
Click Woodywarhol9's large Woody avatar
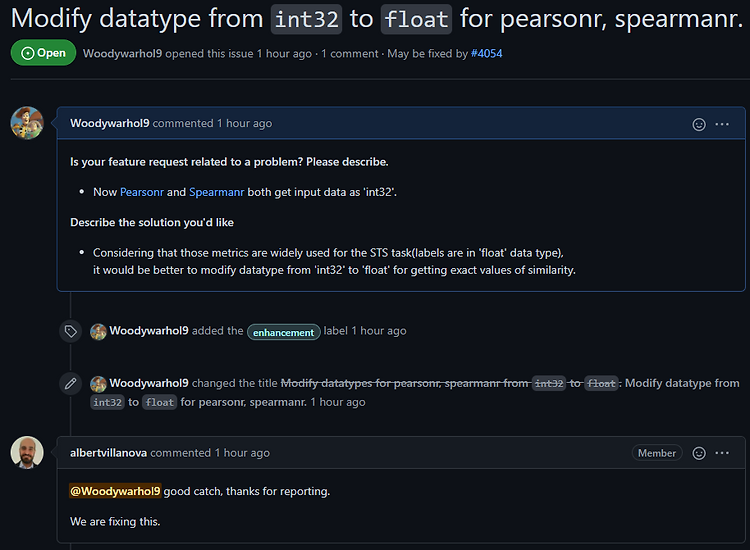point(27,123)
